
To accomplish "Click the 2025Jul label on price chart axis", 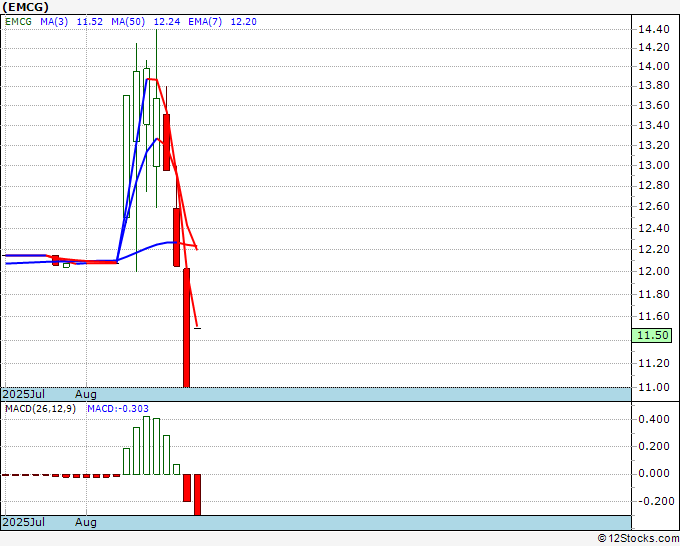I will click(x=24, y=394).
